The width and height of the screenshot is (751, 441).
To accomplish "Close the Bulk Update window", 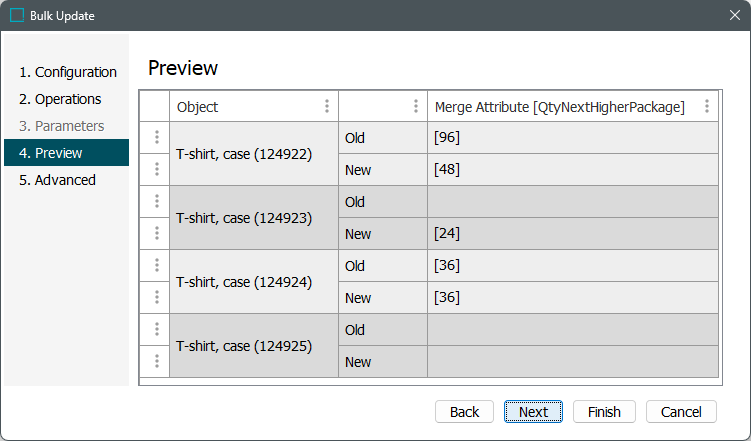I will [x=734, y=15].
